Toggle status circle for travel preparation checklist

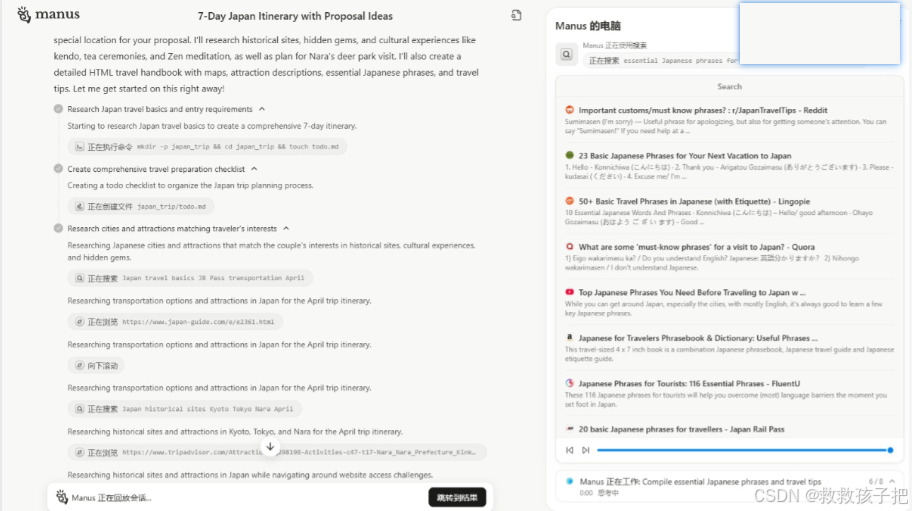coord(58,169)
